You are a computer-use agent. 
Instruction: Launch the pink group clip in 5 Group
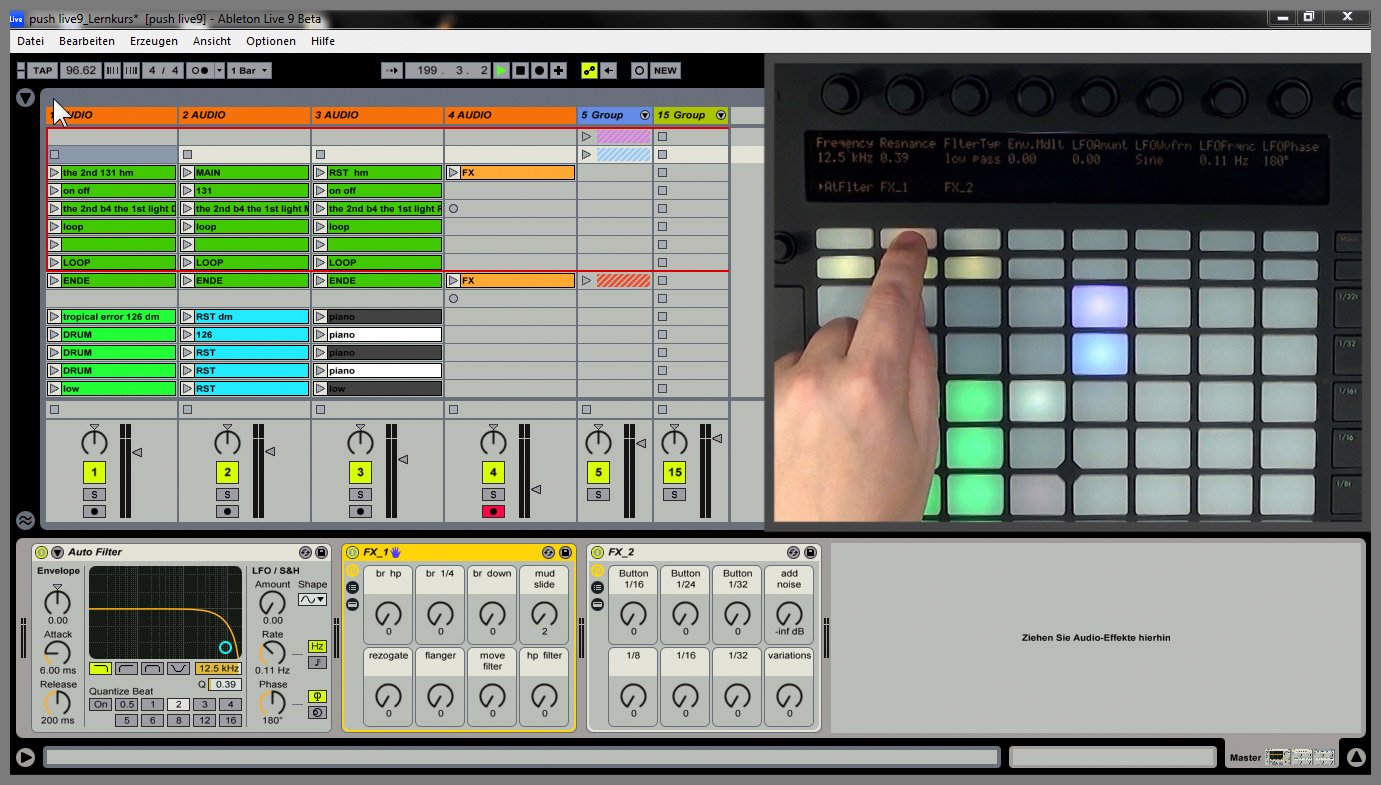586,137
